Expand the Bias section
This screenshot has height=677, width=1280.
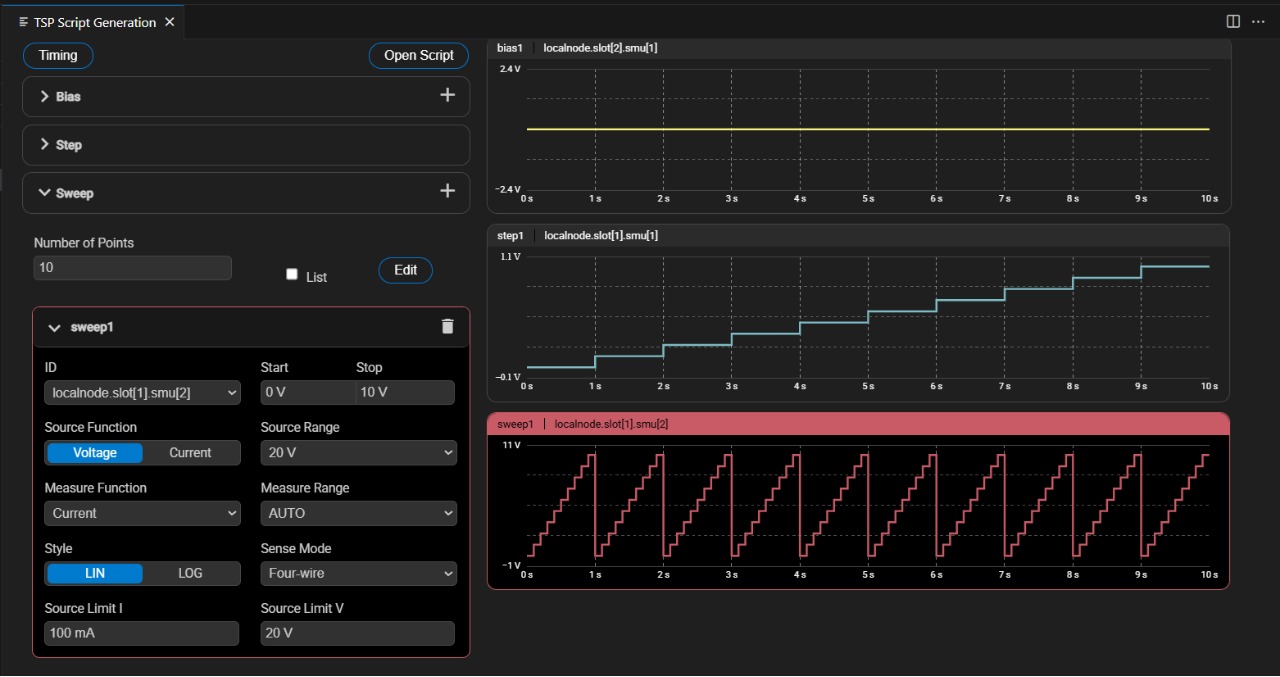[43, 96]
